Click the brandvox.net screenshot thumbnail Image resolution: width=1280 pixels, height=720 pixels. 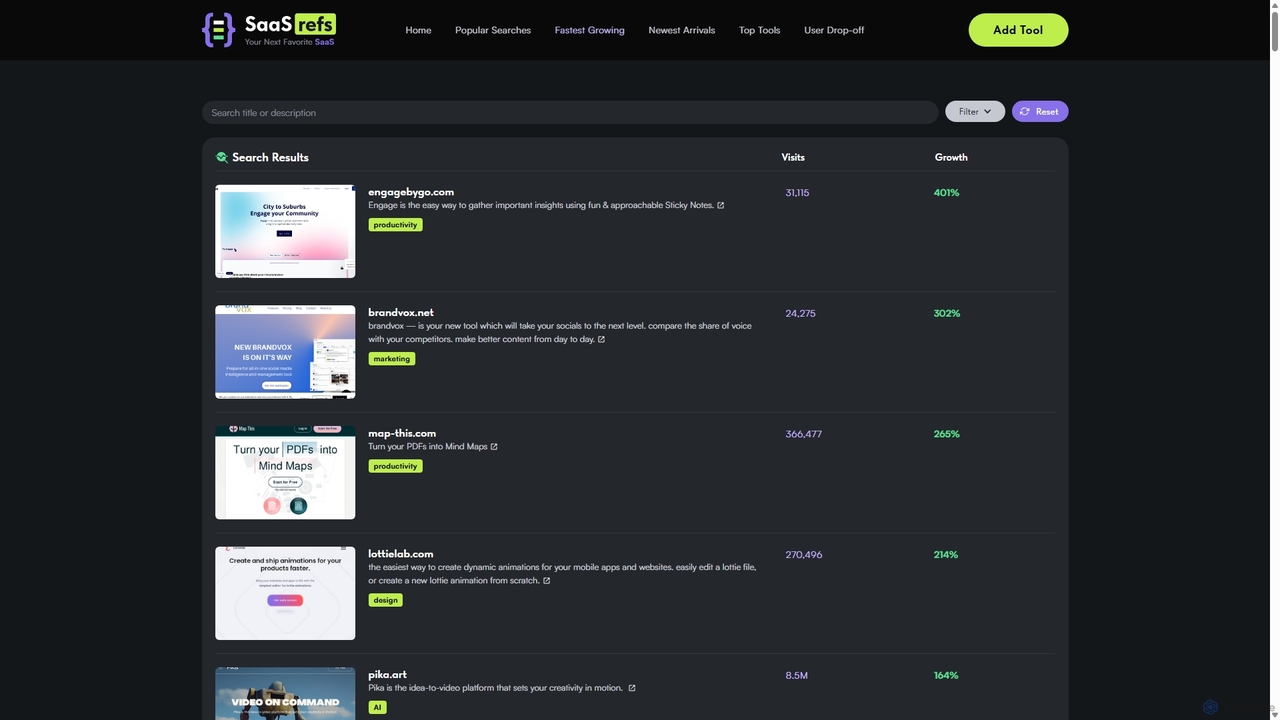(x=285, y=352)
